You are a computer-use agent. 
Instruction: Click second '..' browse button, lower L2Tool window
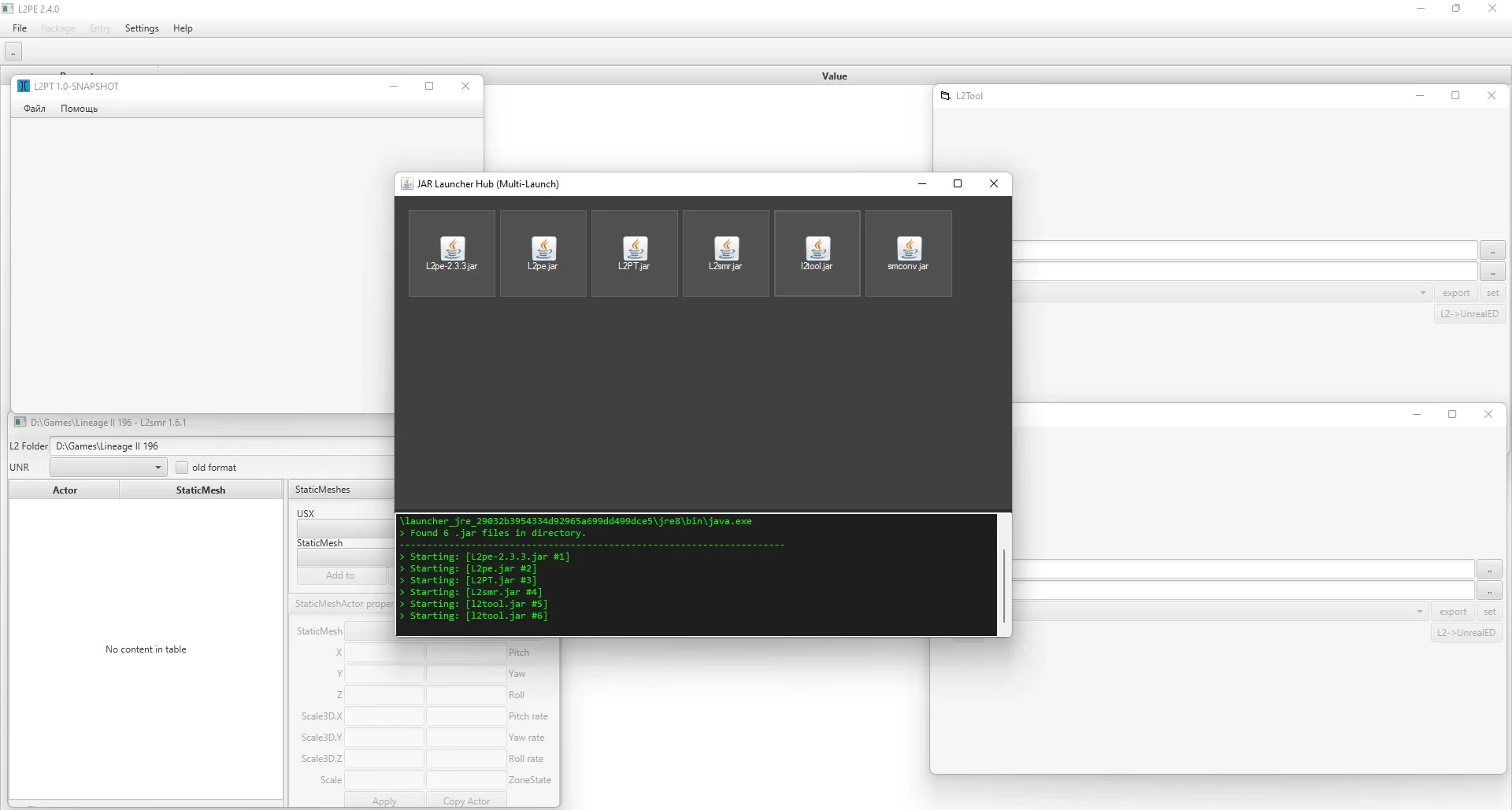pyautogui.click(x=1490, y=590)
